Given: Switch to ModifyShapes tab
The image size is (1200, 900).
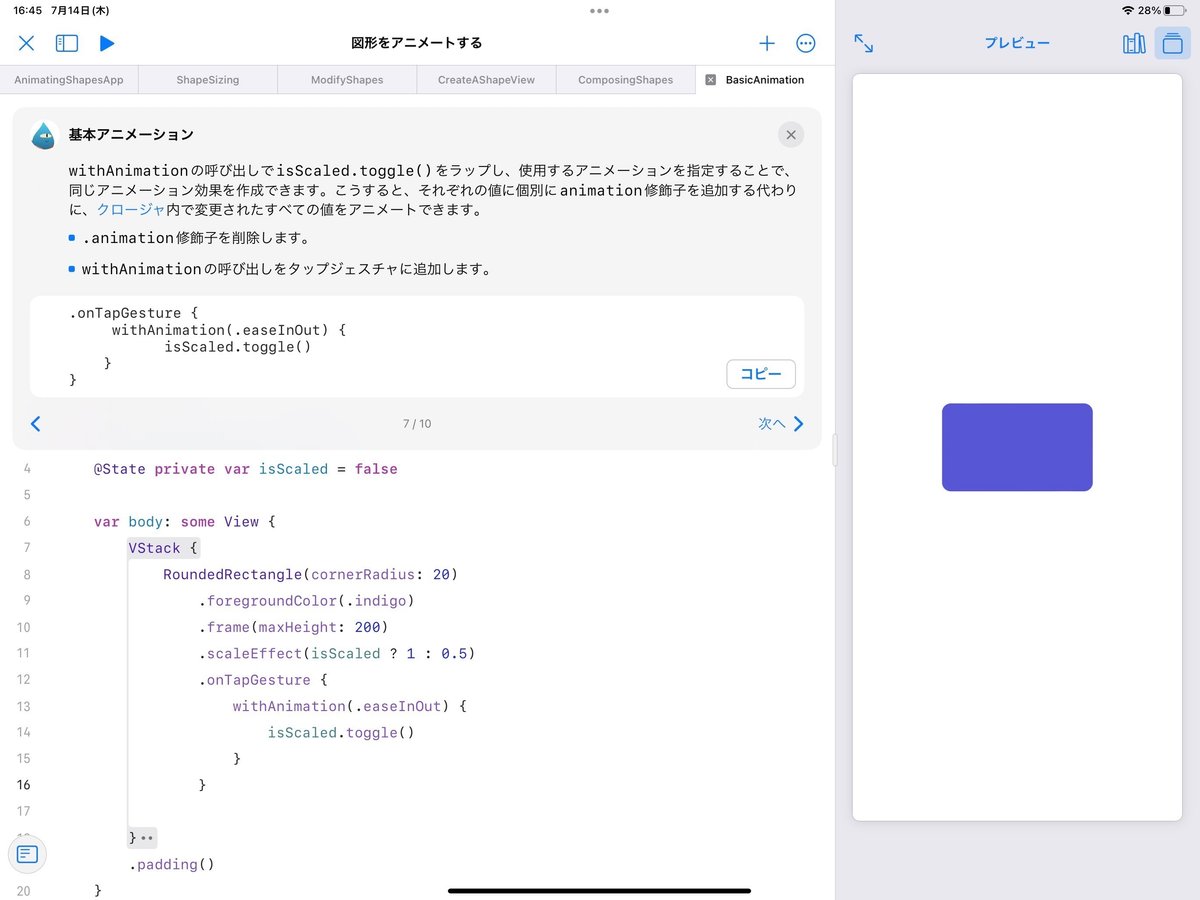Looking at the screenshot, I should tap(347, 80).
